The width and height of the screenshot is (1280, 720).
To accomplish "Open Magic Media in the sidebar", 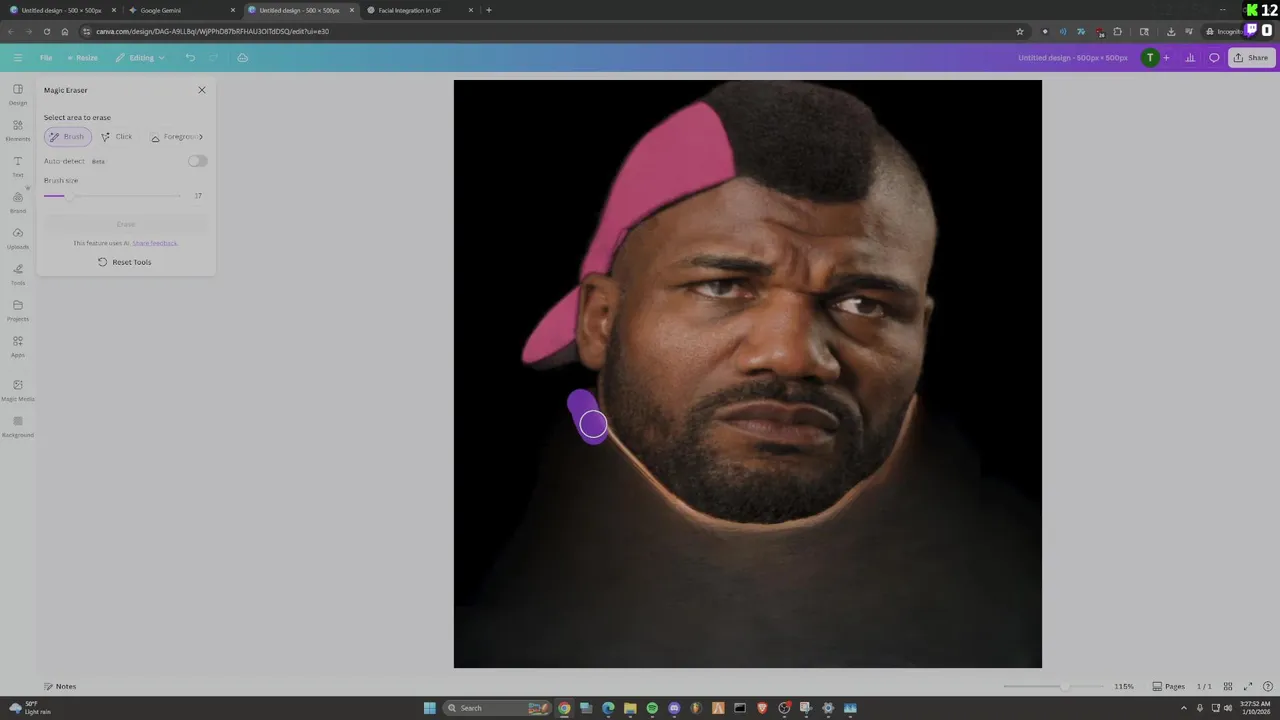I will tap(18, 390).
